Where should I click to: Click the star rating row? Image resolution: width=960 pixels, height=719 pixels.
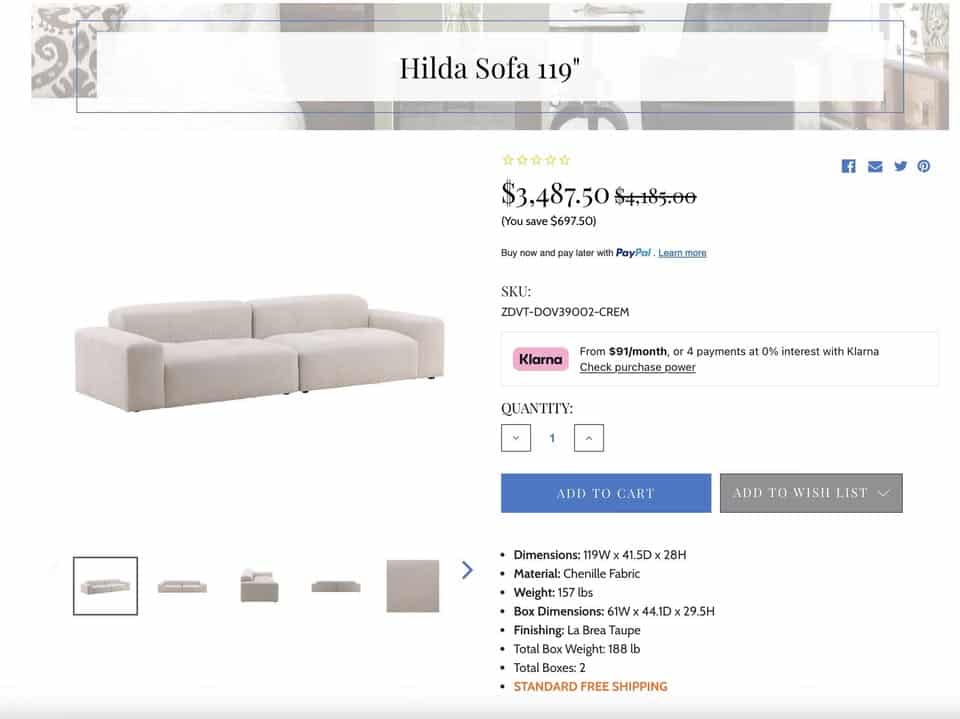536,160
